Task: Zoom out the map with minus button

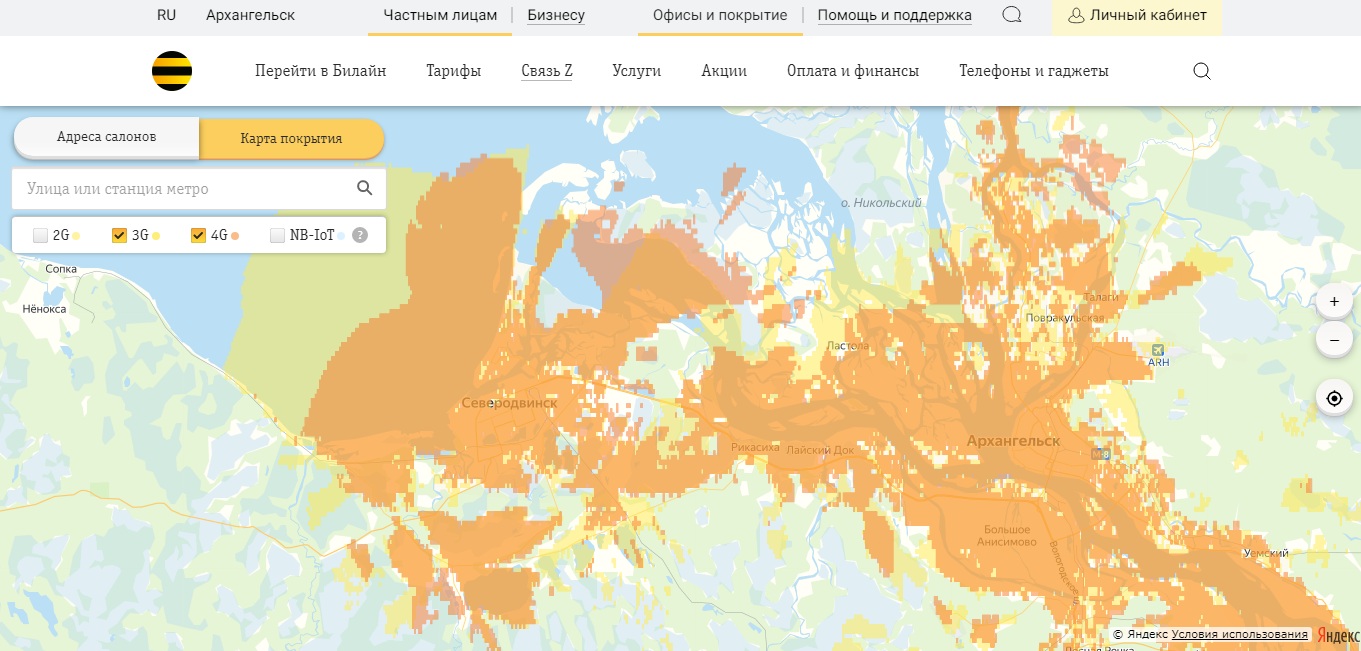Action: tap(1334, 340)
